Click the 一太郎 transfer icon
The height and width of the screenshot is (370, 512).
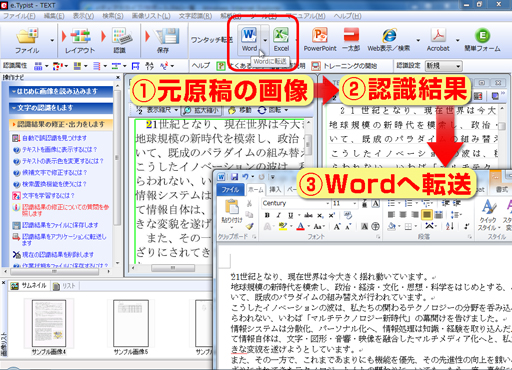click(351, 39)
